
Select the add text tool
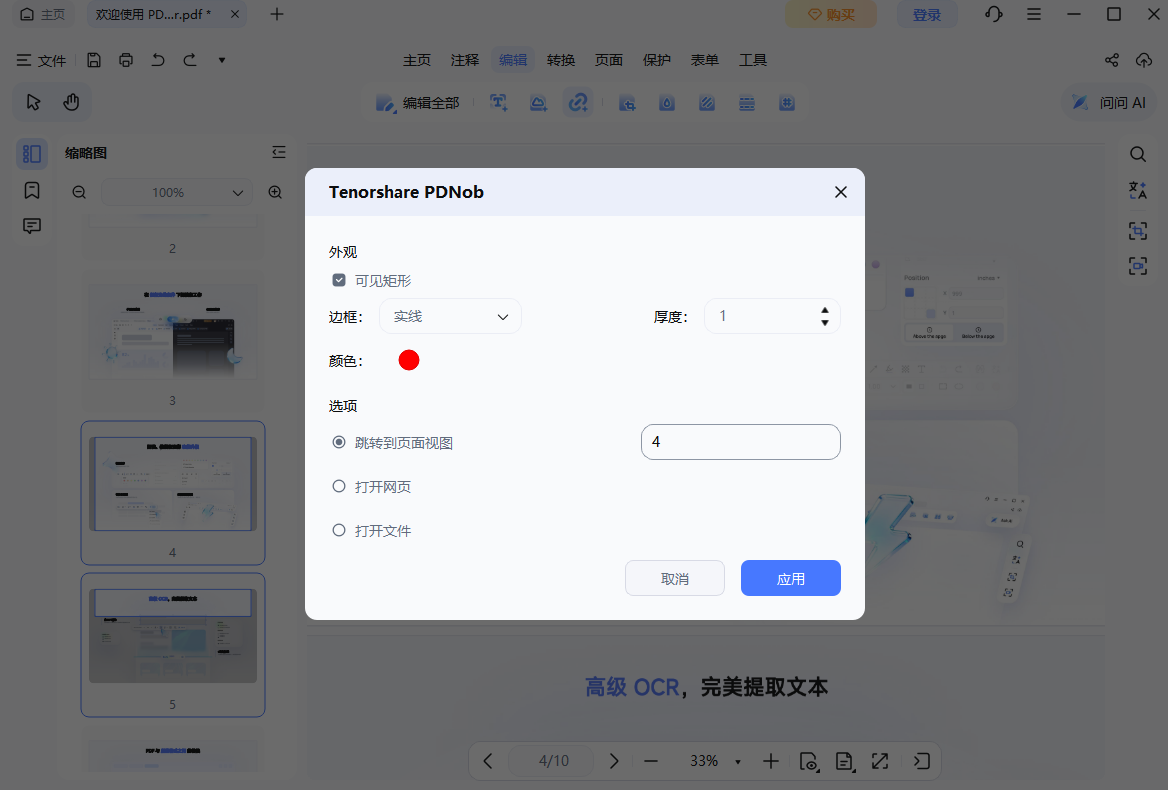click(x=499, y=103)
